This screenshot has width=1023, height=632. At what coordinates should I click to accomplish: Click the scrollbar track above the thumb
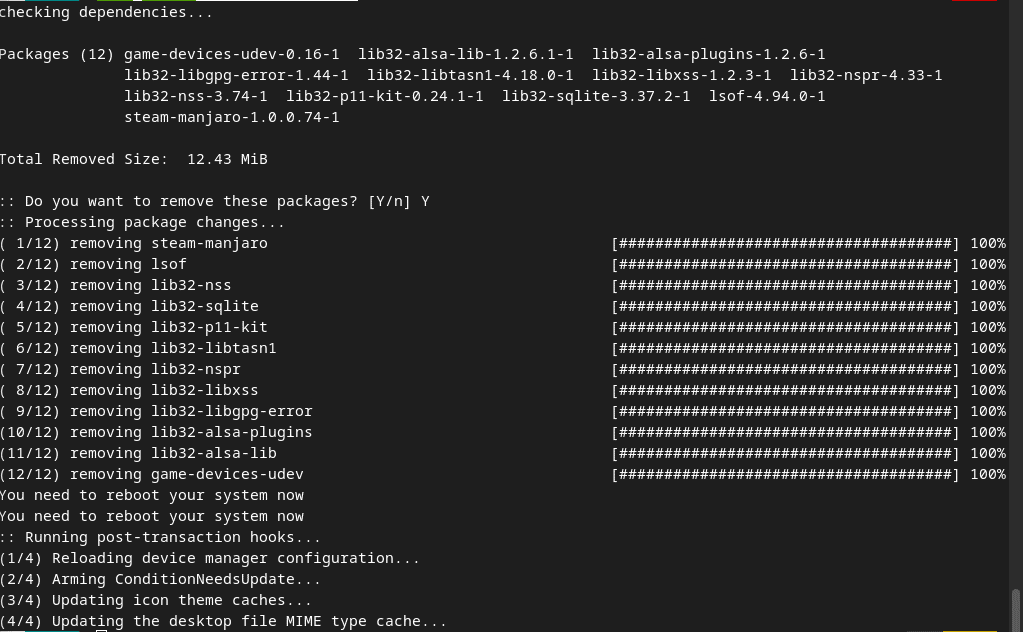coord(1016,293)
